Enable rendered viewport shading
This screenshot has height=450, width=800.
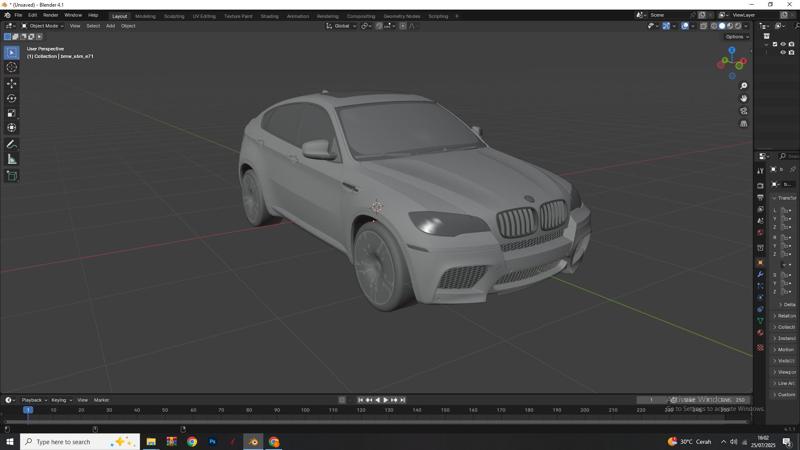(x=738, y=26)
